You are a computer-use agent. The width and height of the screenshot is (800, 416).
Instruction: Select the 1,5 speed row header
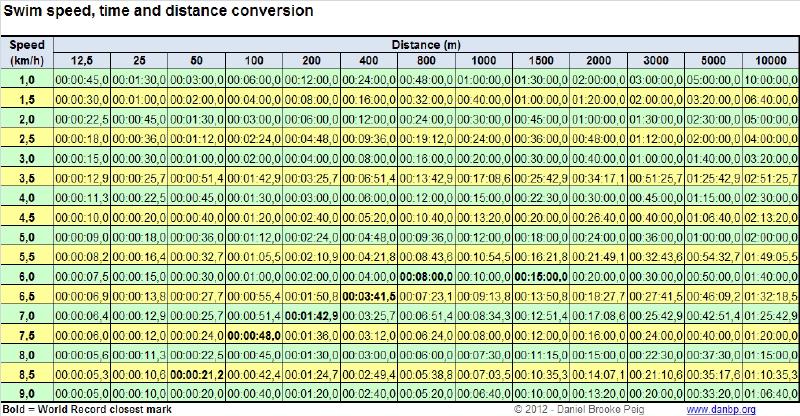(27, 99)
